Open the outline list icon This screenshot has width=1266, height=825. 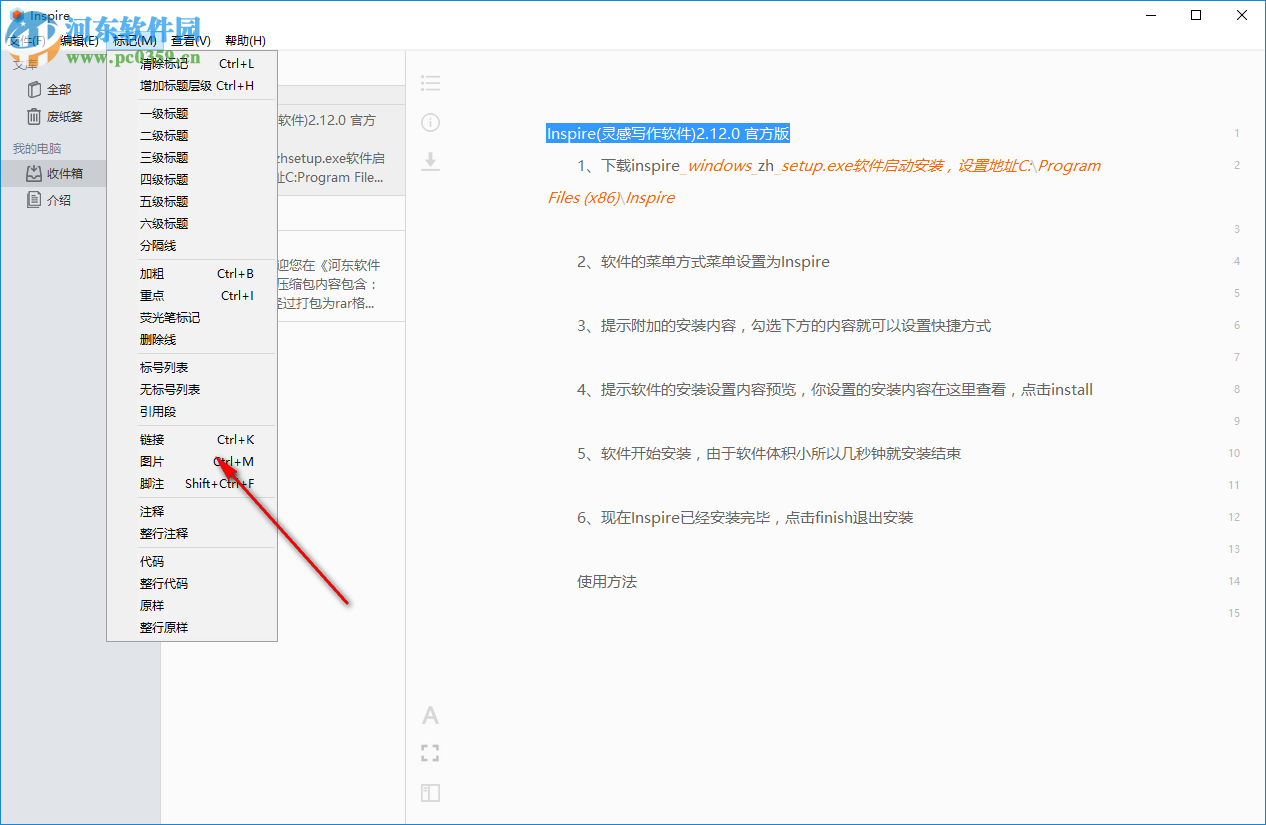click(430, 83)
